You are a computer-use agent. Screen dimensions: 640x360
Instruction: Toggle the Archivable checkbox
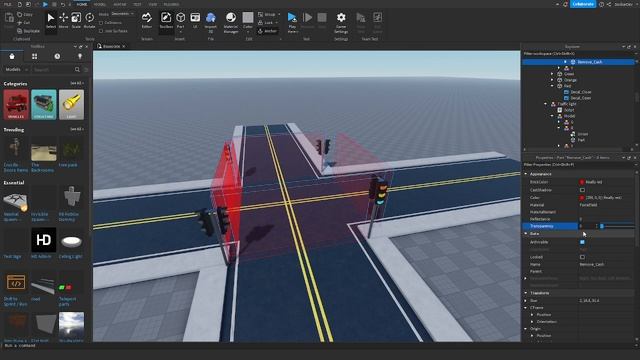[582, 242]
